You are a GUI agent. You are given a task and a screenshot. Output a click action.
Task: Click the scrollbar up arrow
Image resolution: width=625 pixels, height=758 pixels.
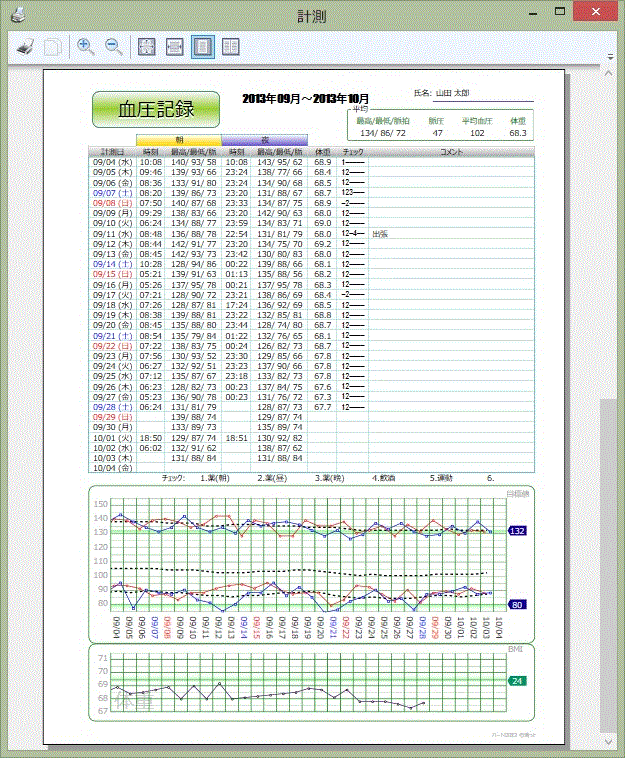609,73
